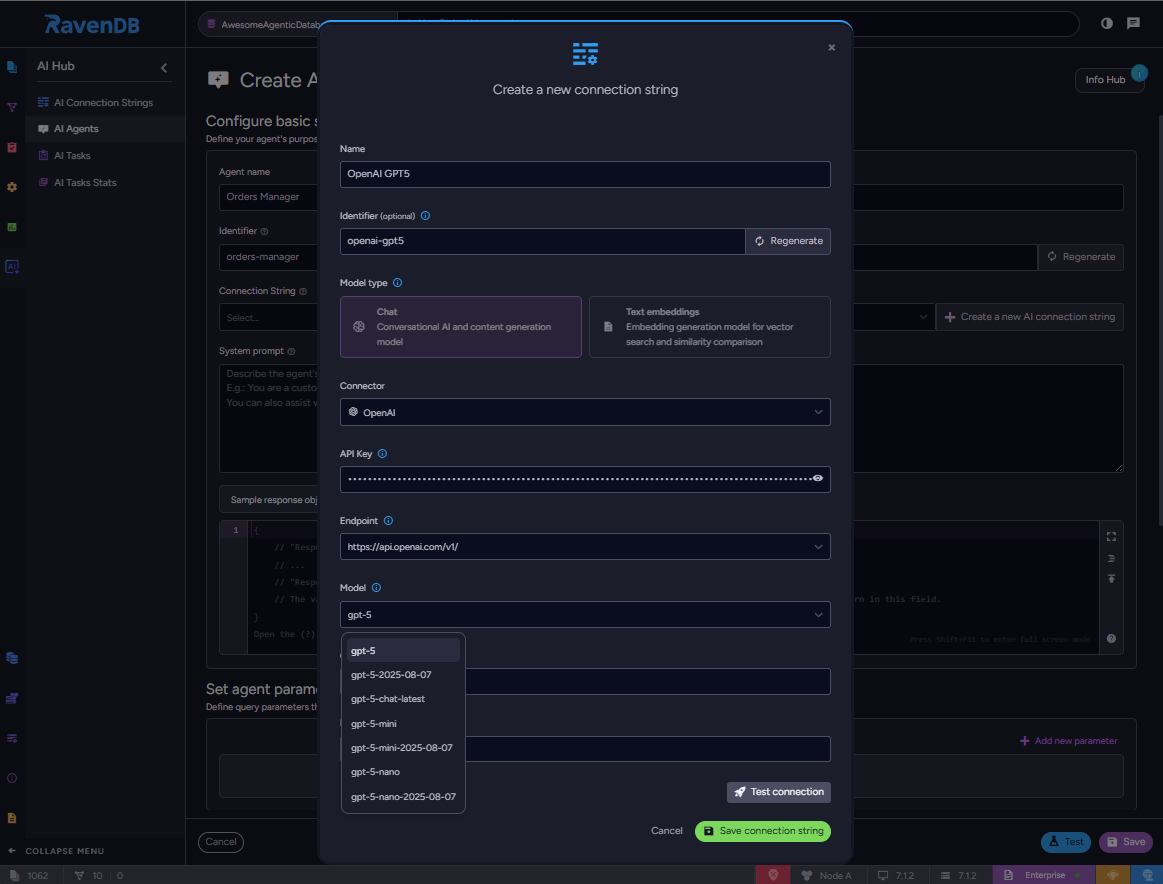Screen dimensions: 1163x884
Task: Choose gpt-5-nano-2025-08-07 from the model list
Action: coord(403,796)
